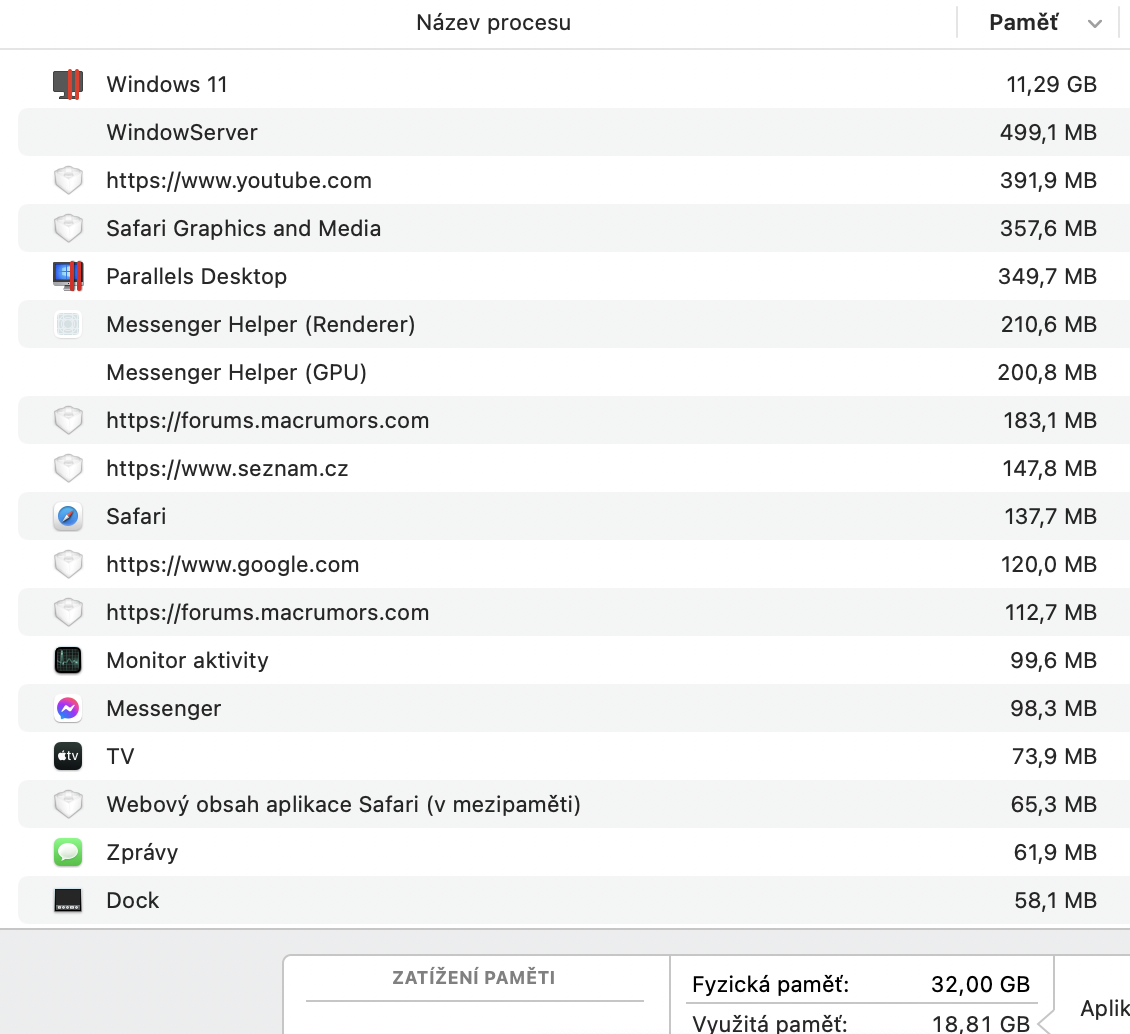Click the Windows 11 Parallels VM icon
Viewport: 1130px width, 1034px height.
point(68,84)
